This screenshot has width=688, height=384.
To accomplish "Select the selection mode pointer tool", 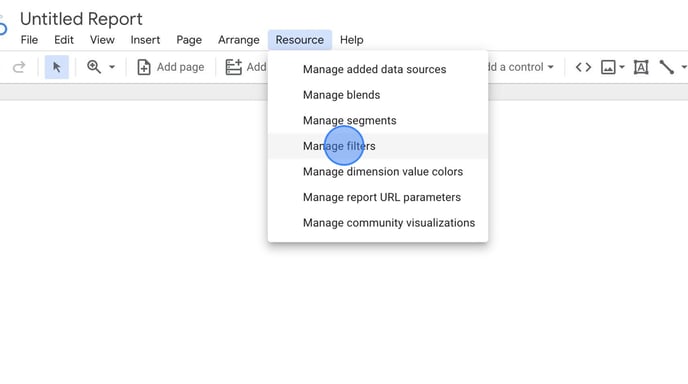I will click(57, 67).
